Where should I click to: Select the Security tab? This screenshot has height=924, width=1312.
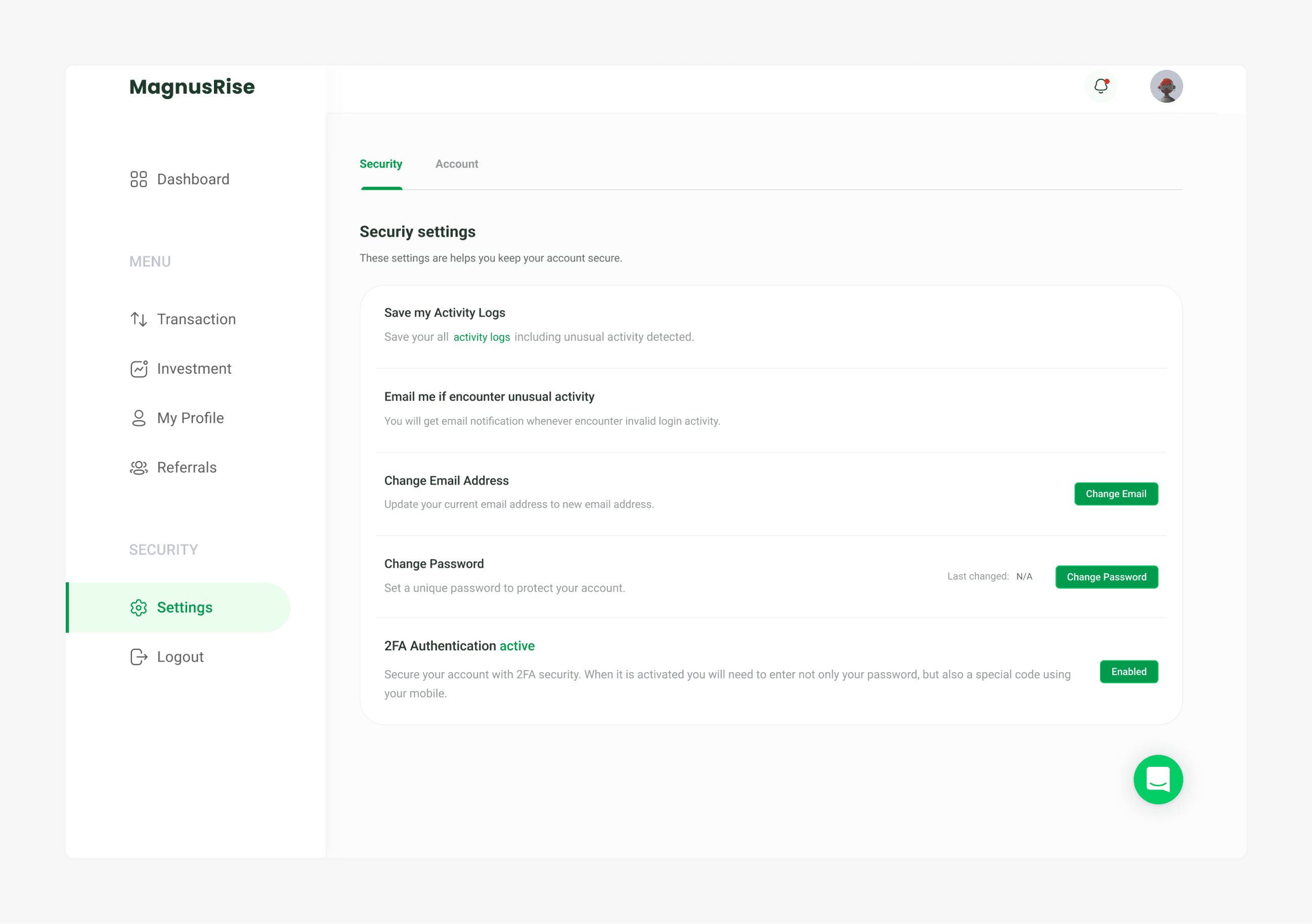pyautogui.click(x=380, y=164)
